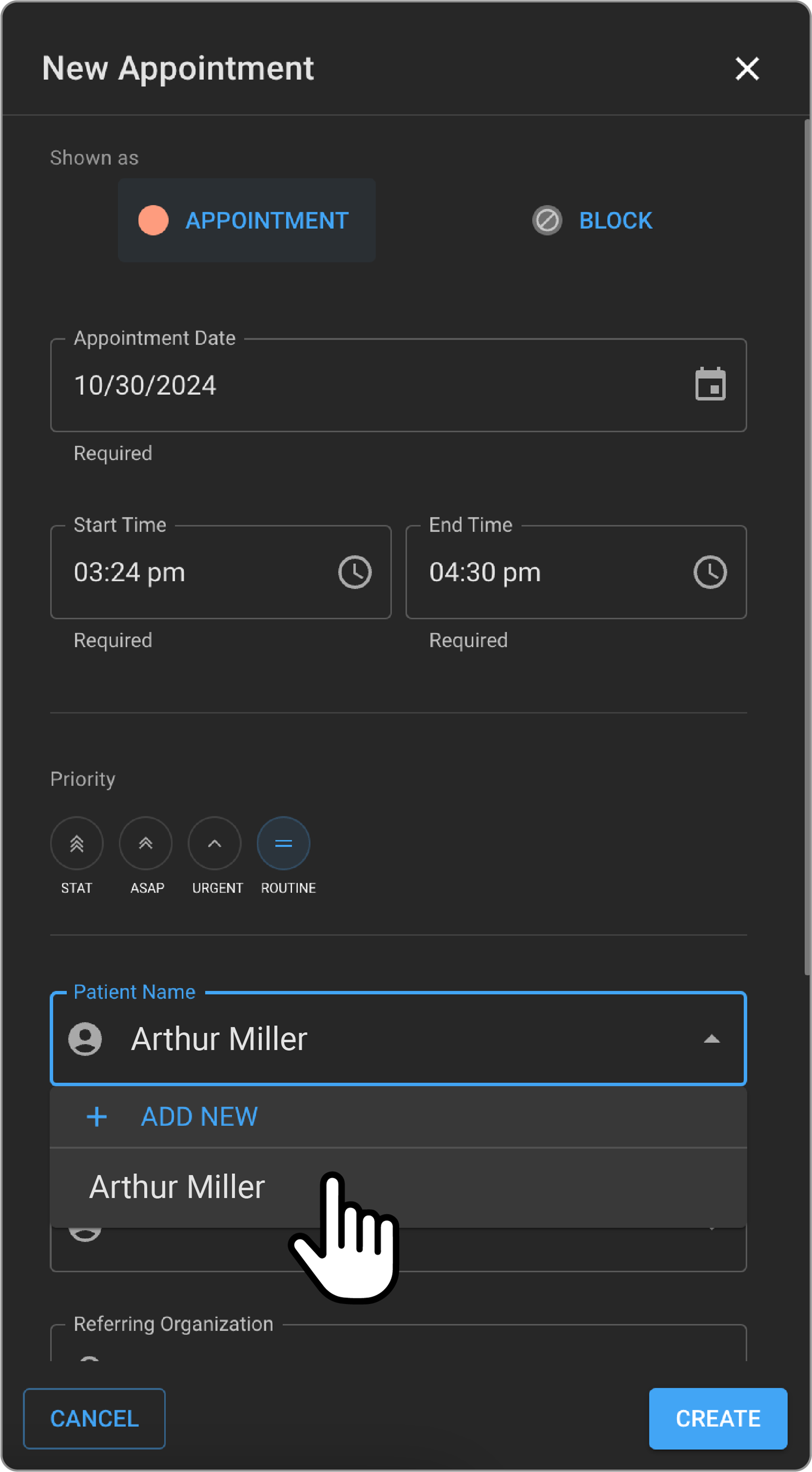Collapse the Patient Name dropdown arrow

point(711,1039)
